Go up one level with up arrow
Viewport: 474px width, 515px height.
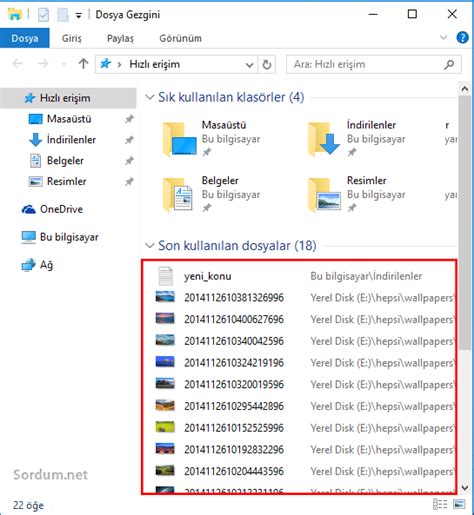coord(83,63)
